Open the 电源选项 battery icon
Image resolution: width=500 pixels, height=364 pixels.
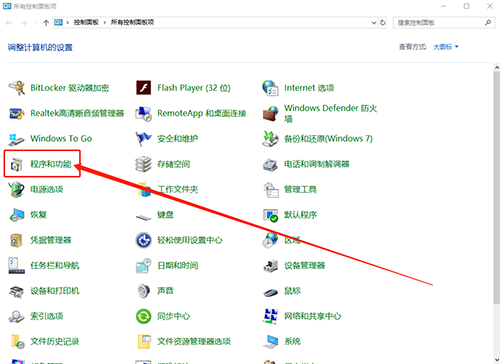[17, 189]
